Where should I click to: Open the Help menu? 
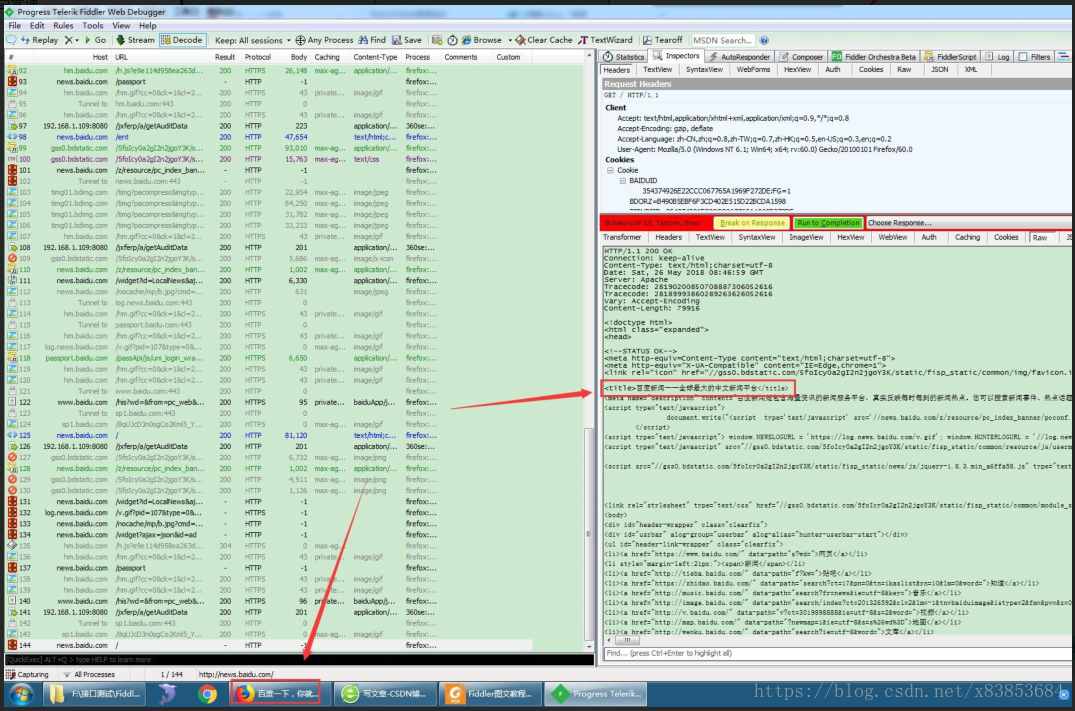[147, 26]
